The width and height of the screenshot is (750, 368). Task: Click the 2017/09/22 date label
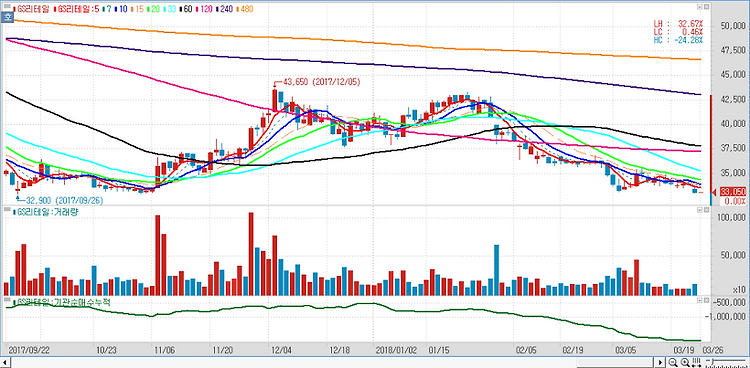[x=29, y=350]
